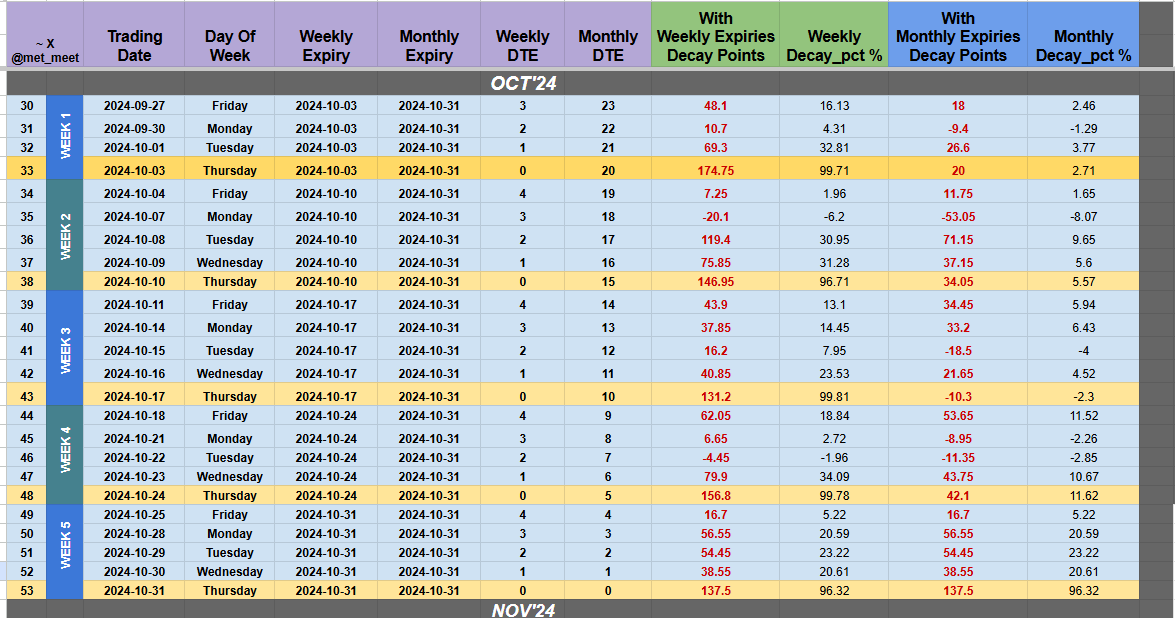Select the OCT'24 month banner cell
The image size is (1175, 618).
pyautogui.click(x=523, y=83)
